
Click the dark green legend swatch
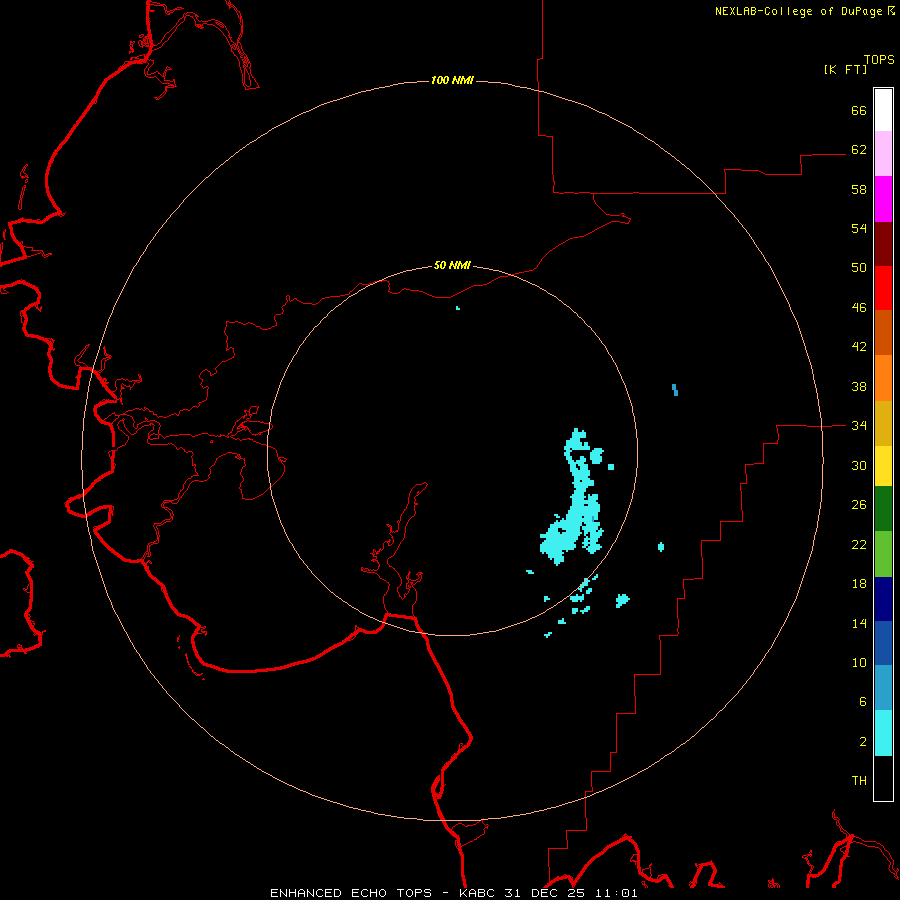[883, 509]
